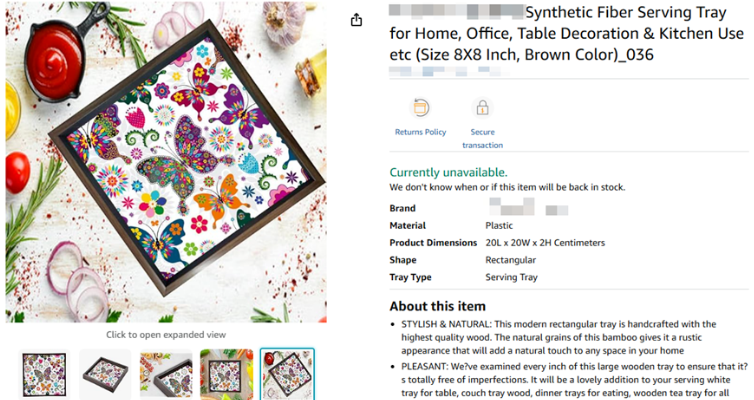Click the 'Currently unavailable' status text
This screenshot has height=400, width=754.
coord(448,172)
